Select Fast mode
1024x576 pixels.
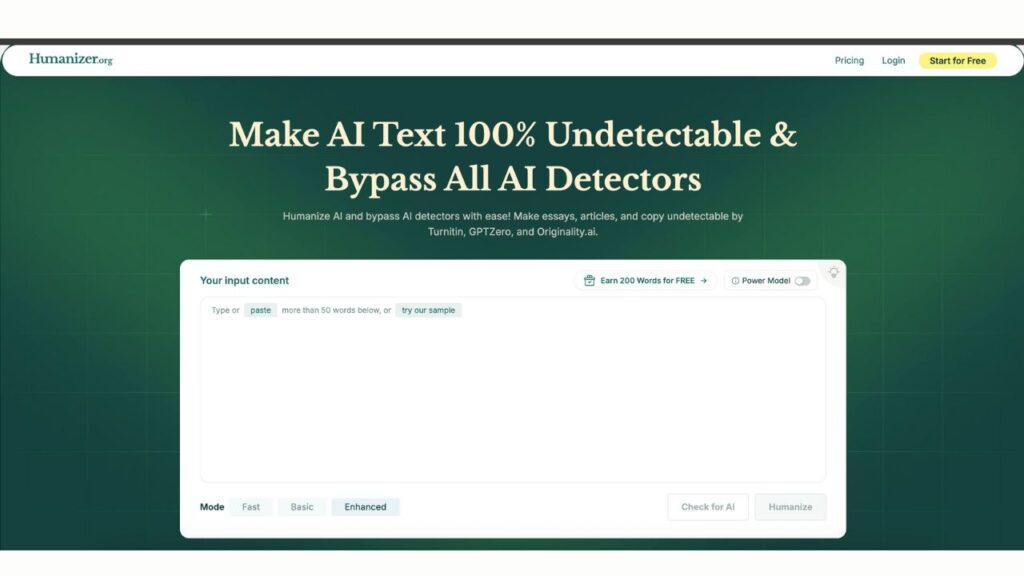[250, 507]
